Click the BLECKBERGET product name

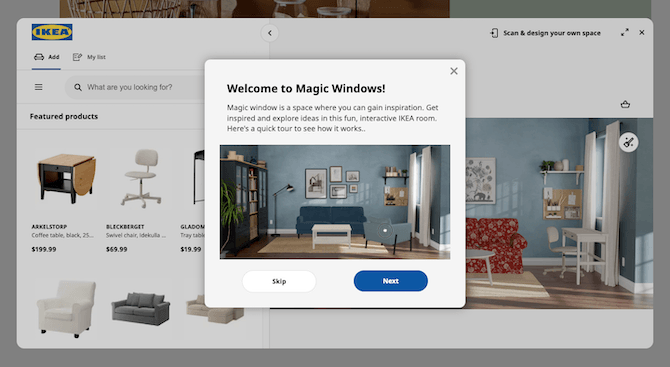point(125,227)
